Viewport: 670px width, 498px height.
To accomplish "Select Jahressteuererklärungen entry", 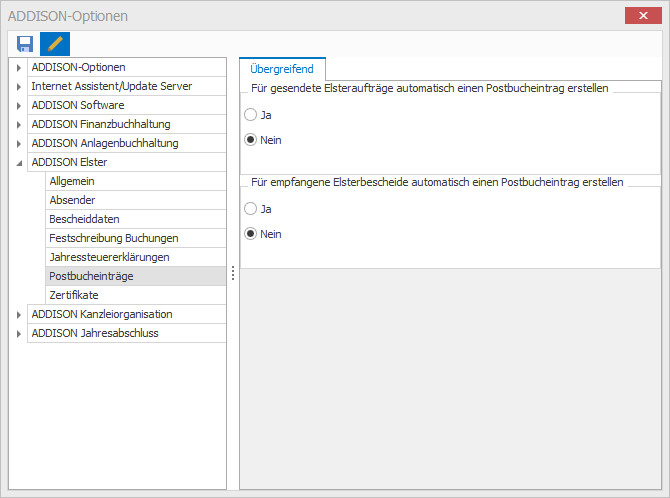I will [x=135, y=257].
